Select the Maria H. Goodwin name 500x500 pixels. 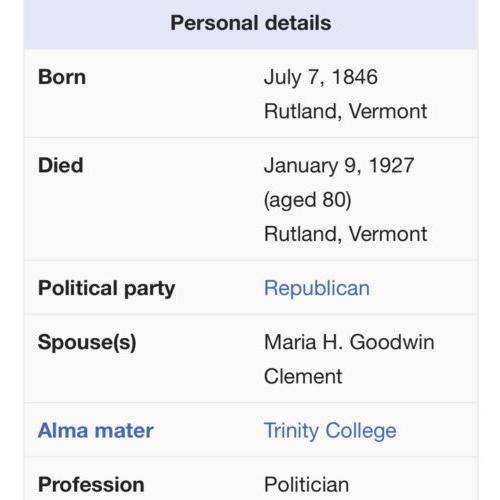349,342
